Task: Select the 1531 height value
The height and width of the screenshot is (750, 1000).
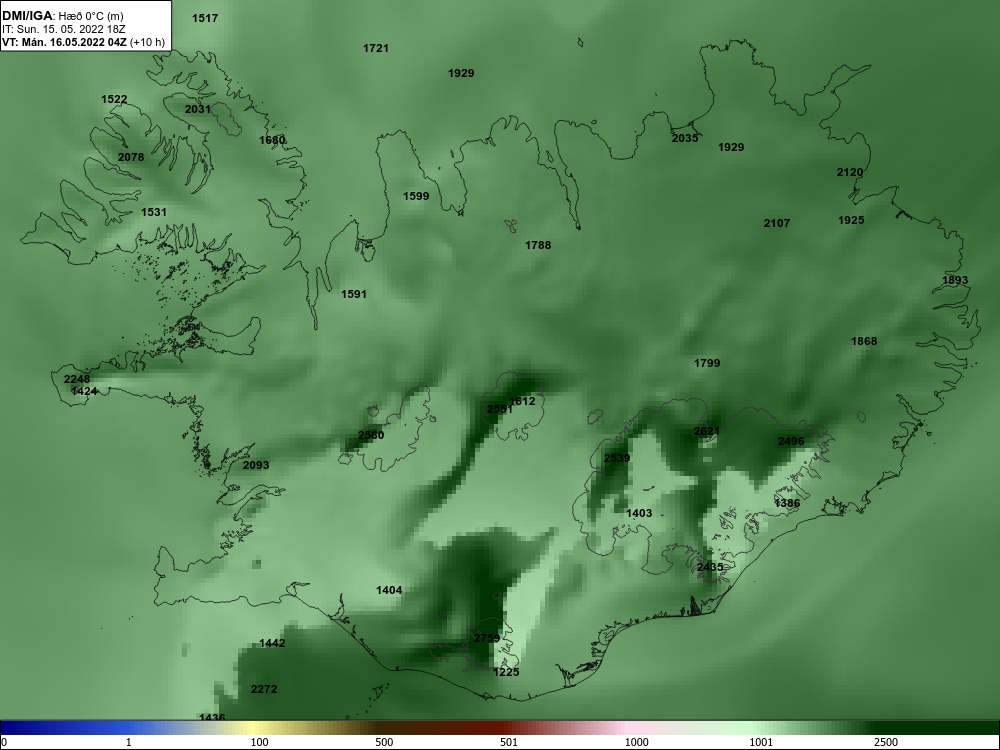Action: (x=154, y=212)
